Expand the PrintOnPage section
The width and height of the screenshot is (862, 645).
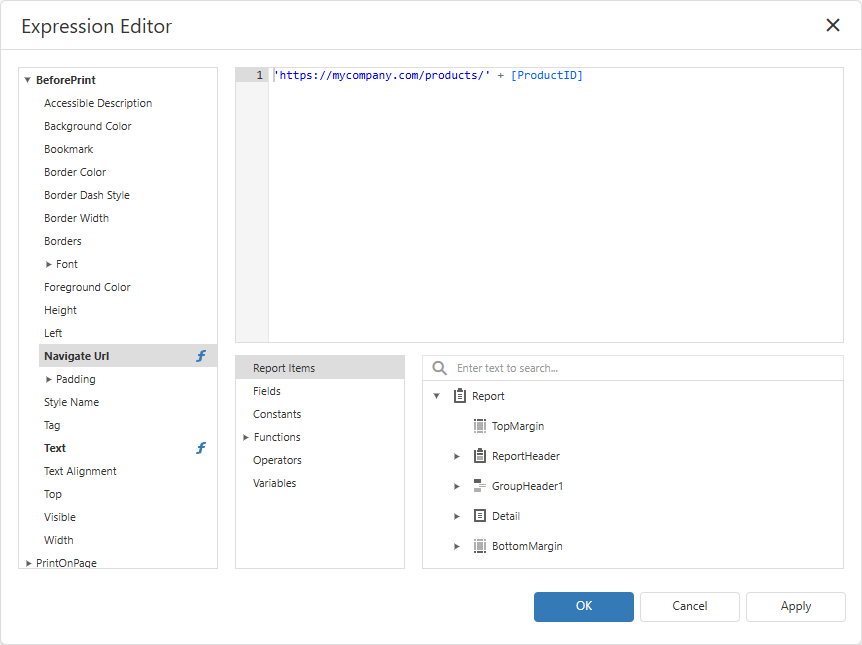tap(29, 563)
